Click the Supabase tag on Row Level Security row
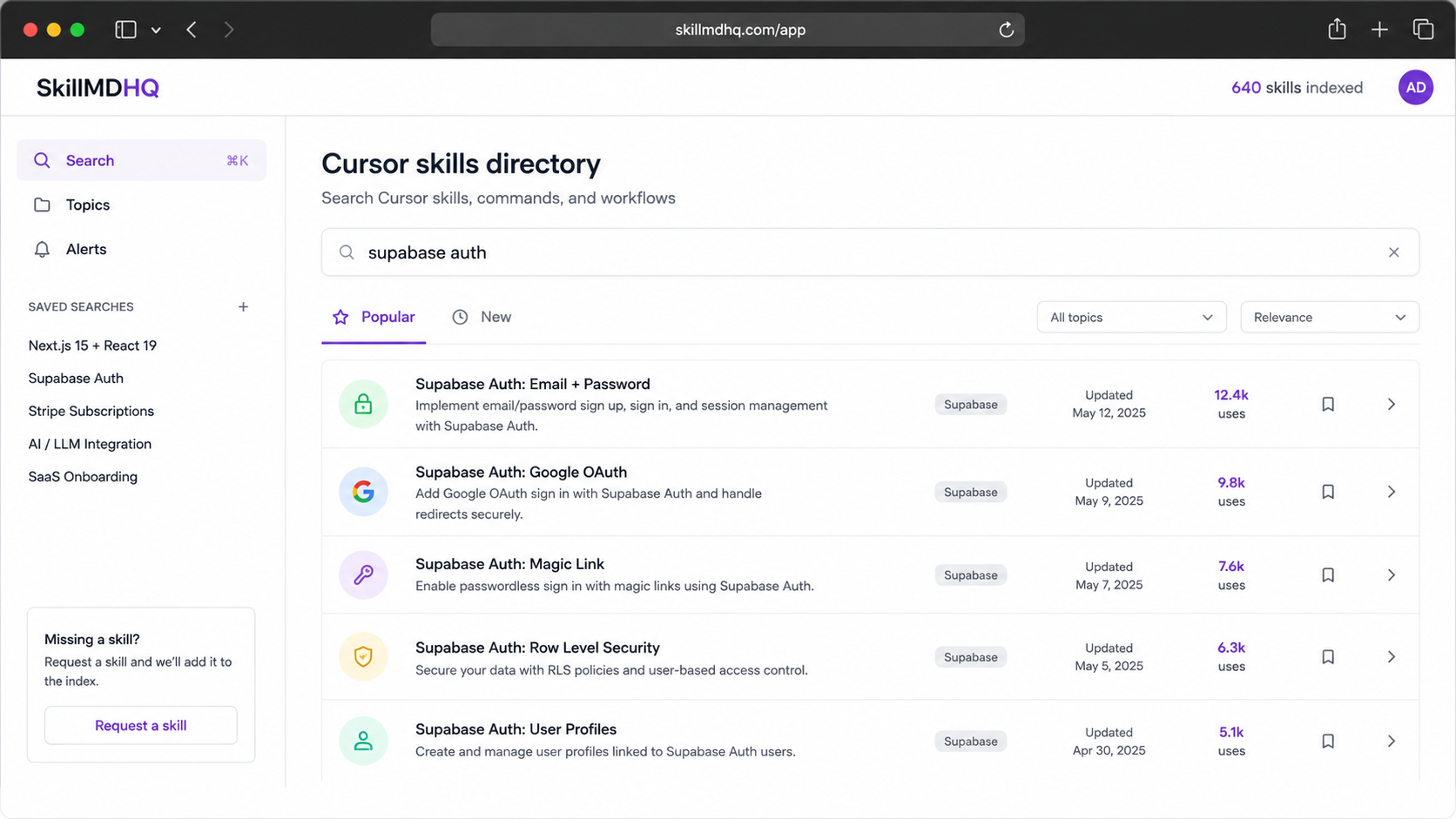 click(970, 656)
